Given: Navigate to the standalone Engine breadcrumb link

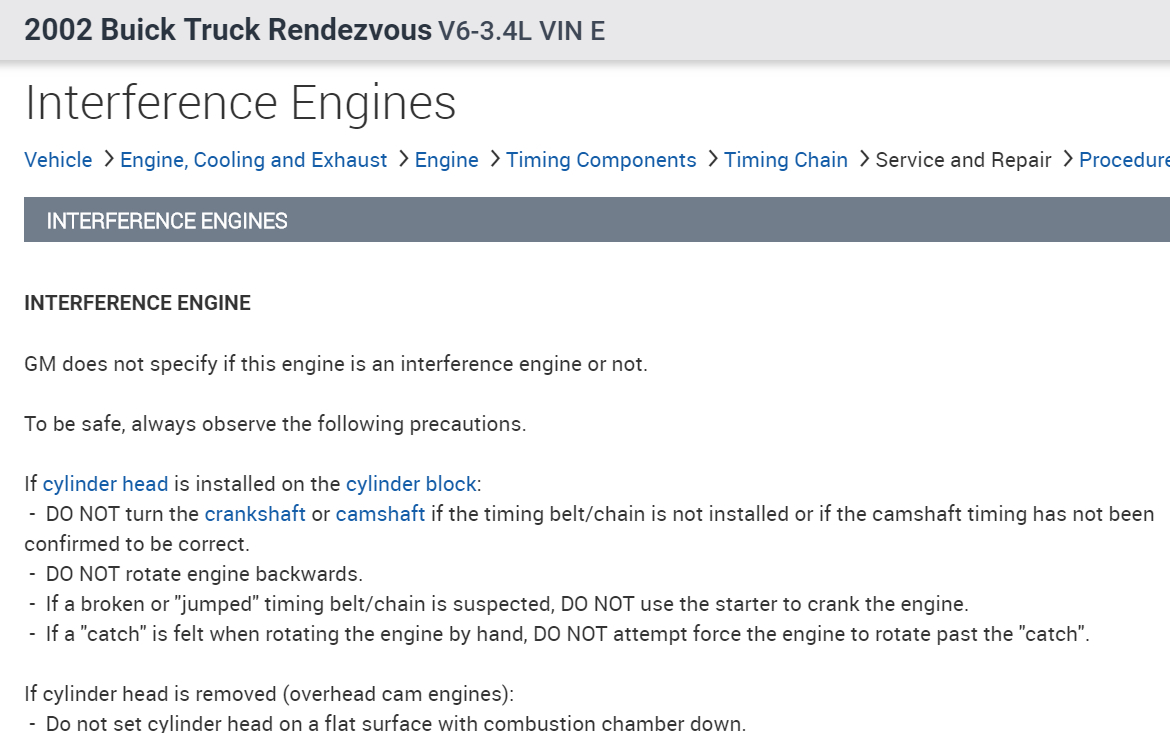Looking at the screenshot, I should [x=446, y=160].
